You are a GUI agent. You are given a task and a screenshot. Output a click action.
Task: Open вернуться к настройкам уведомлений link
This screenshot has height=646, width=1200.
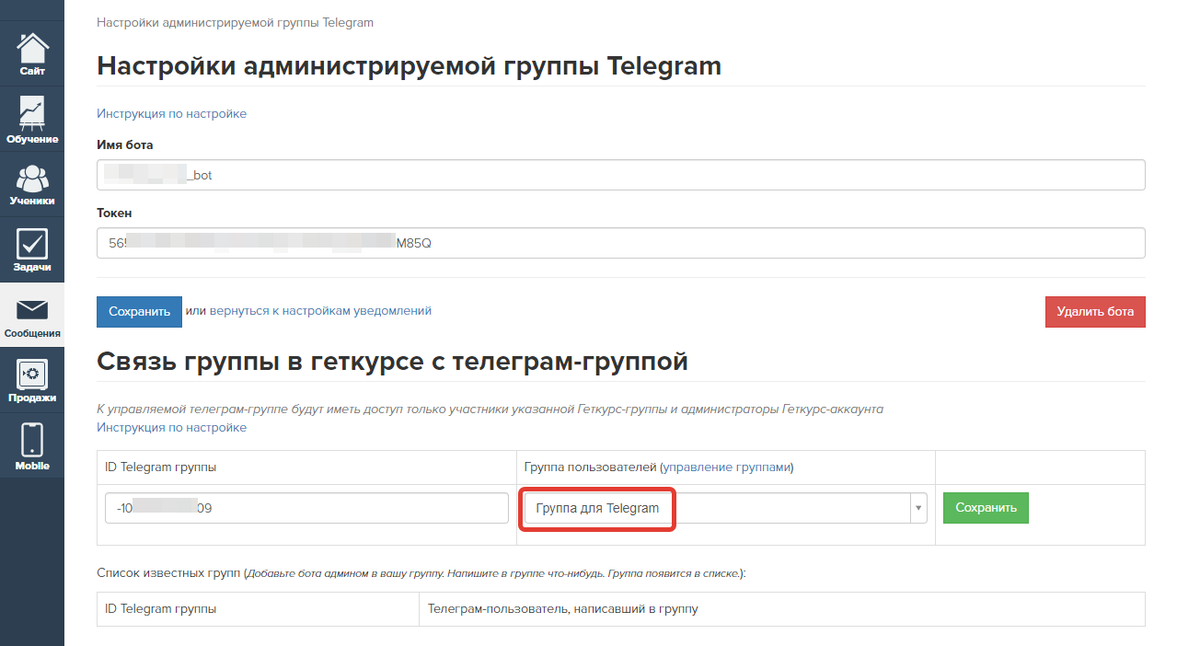click(x=321, y=311)
